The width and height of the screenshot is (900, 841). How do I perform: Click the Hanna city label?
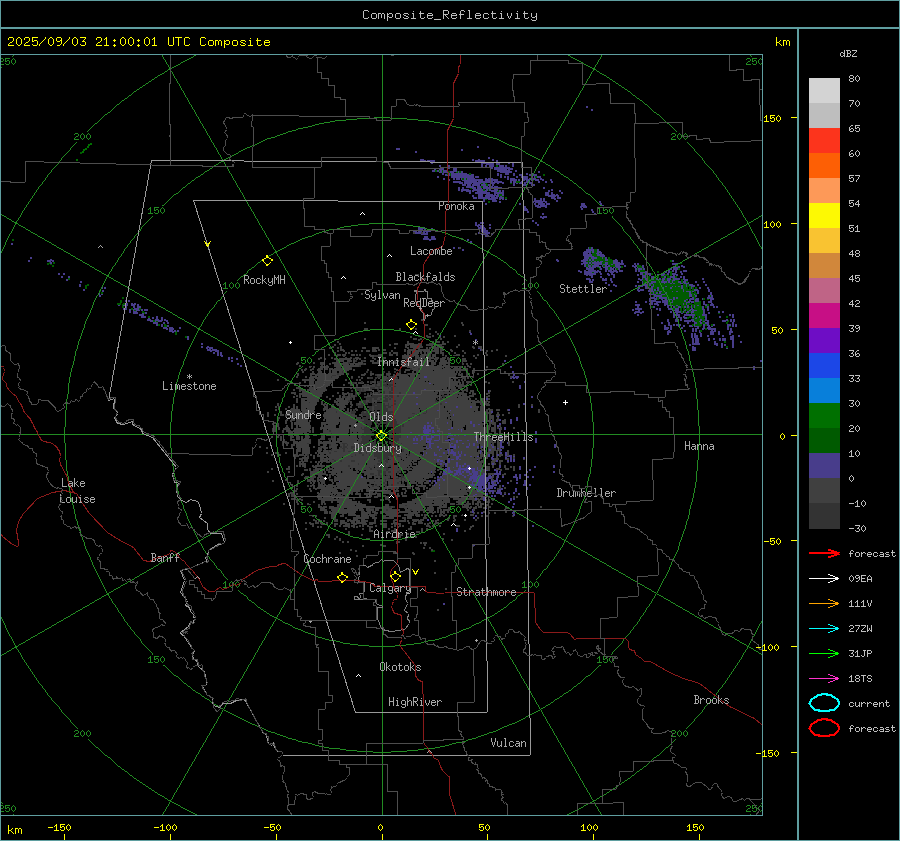point(699,446)
